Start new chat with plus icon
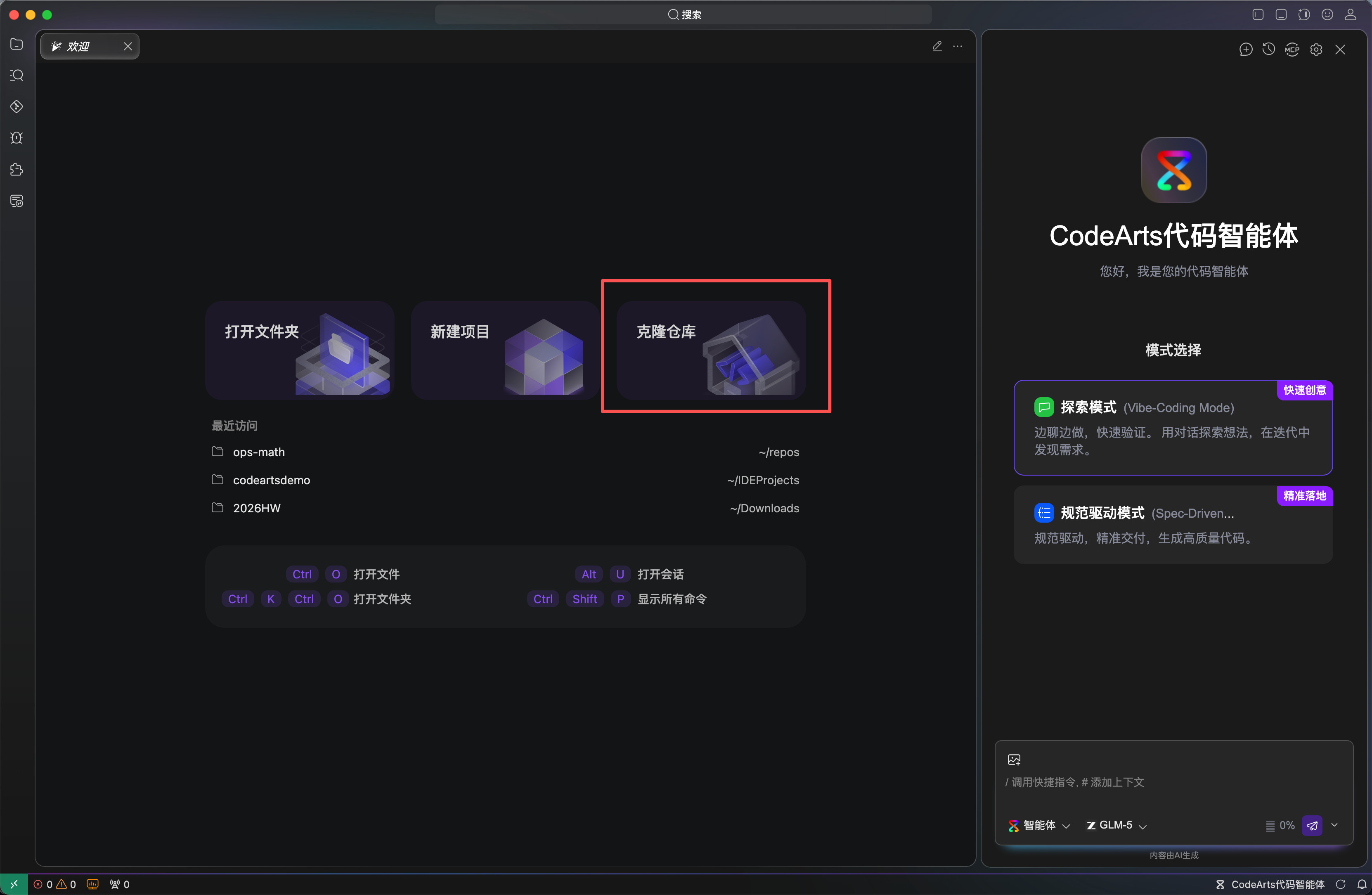Screen dimensions: 1372x895 pyautogui.click(x=1245, y=50)
